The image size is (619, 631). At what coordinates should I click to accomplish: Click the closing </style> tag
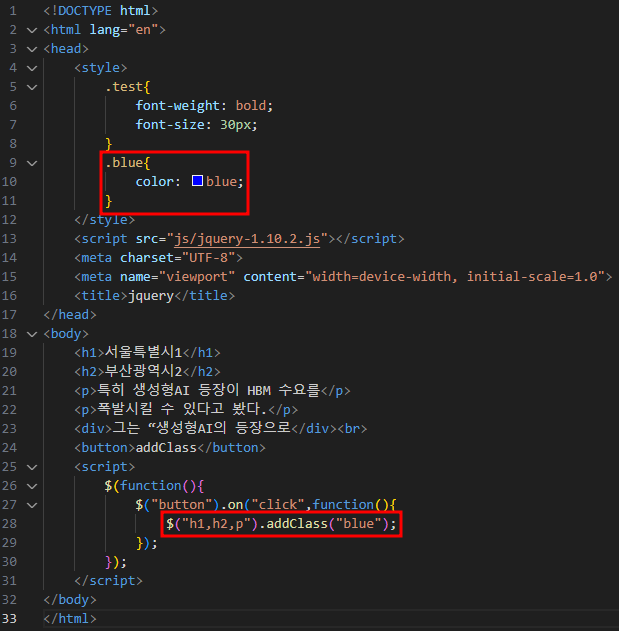(105, 220)
